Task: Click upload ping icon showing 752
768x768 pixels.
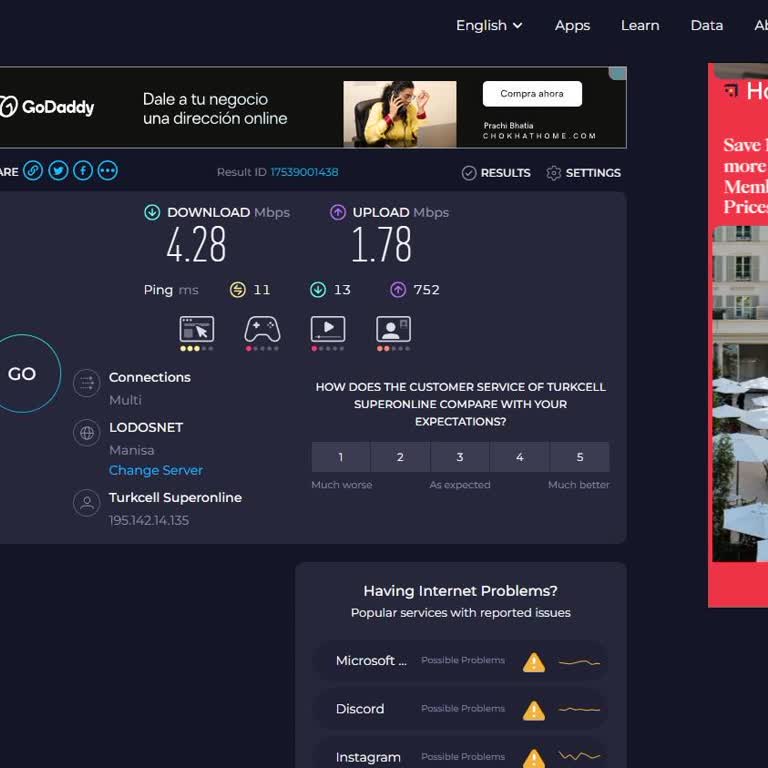Action: 398,290
